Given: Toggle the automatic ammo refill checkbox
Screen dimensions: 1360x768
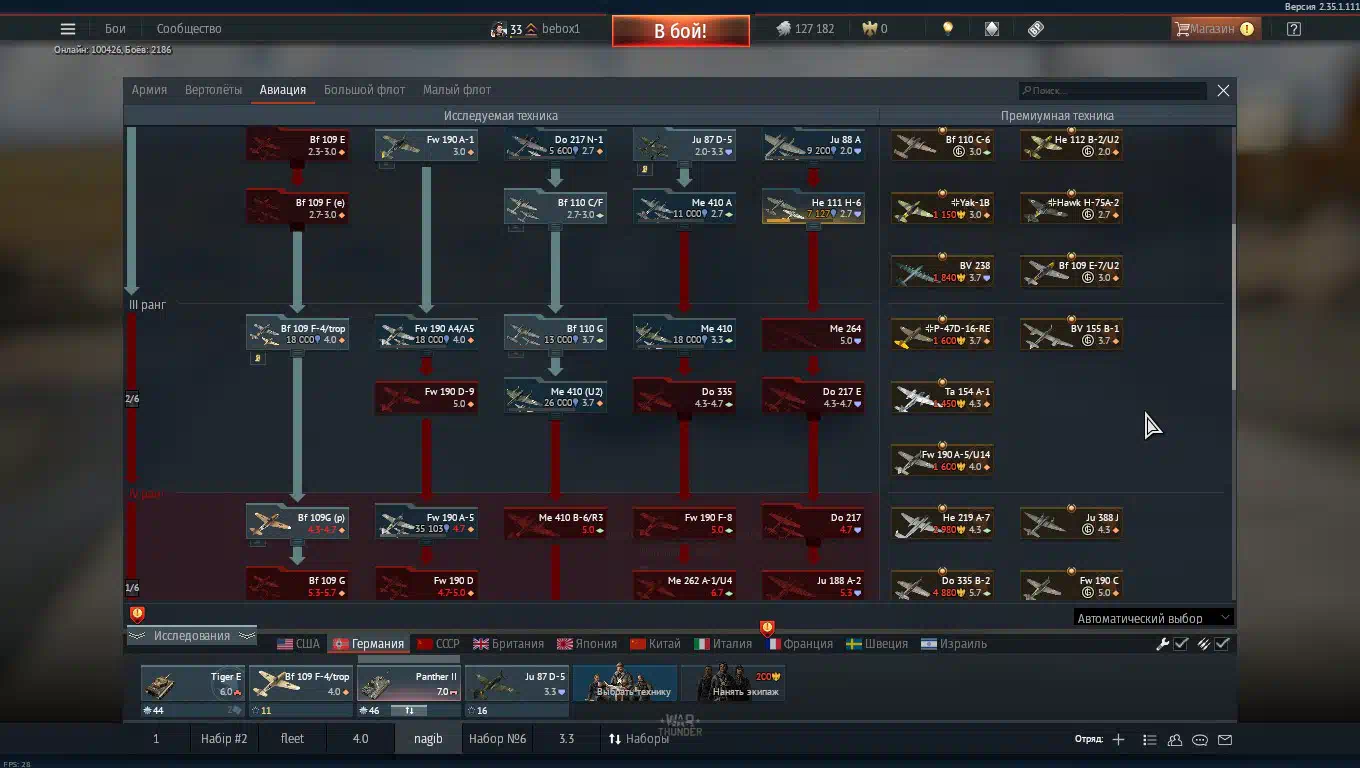Looking at the screenshot, I should click(x=1222, y=644).
